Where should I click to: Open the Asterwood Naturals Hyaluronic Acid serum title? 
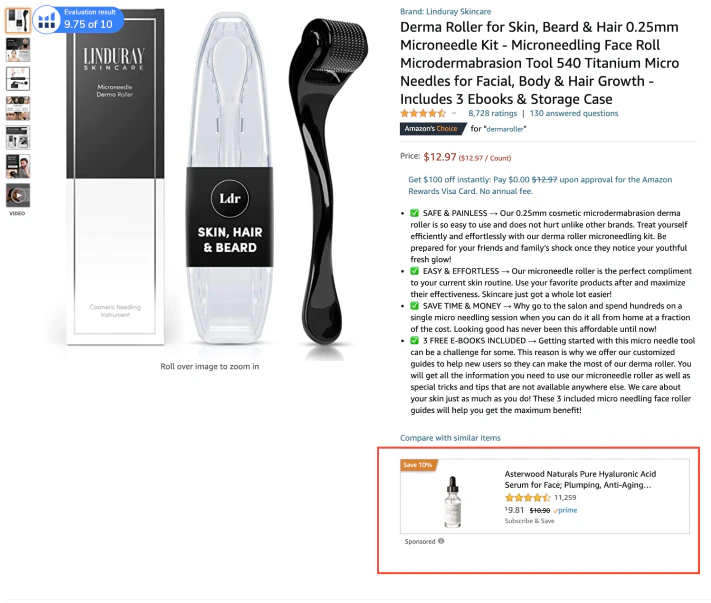[x=580, y=479]
